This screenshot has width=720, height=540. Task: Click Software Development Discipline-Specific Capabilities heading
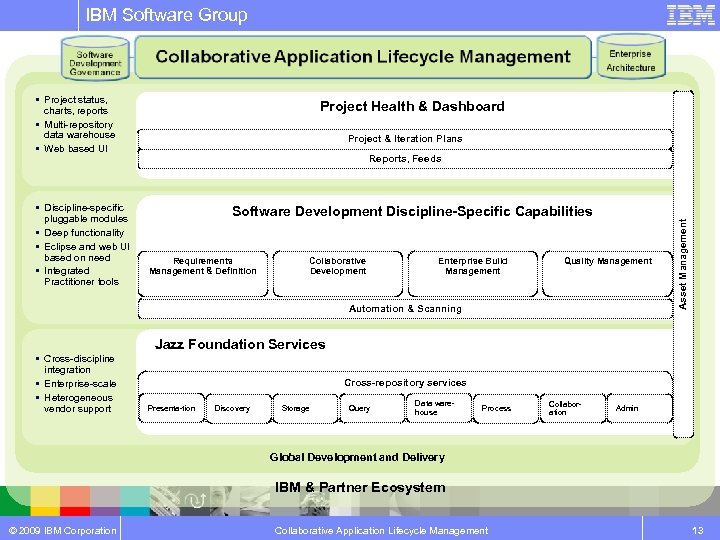pos(412,211)
